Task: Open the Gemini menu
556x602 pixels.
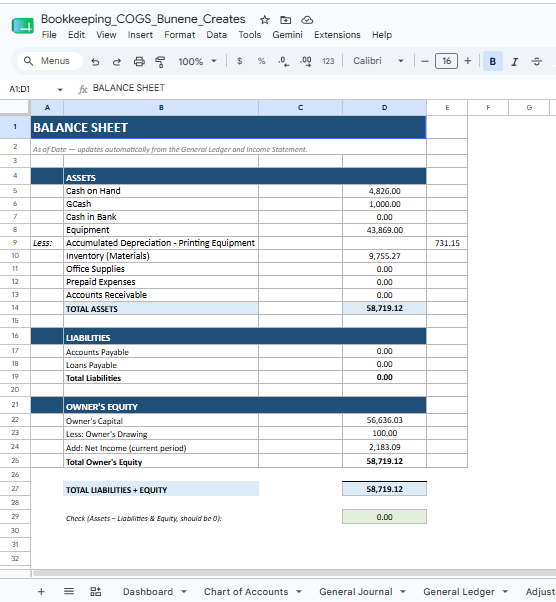Action: [288, 35]
